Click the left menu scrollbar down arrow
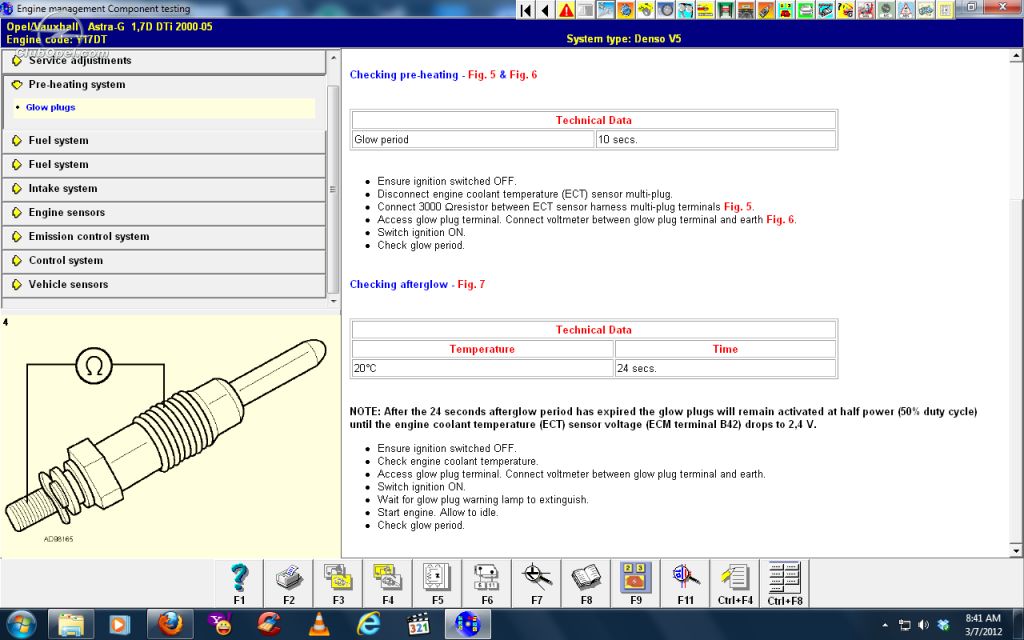Image resolution: width=1024 pixels, height=640 pixels. click(x=334, y=301)
